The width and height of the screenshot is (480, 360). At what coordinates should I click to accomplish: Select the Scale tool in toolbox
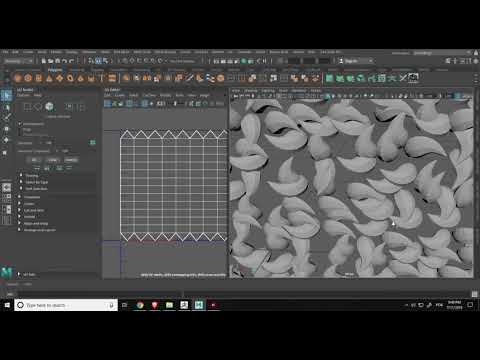click(x=5, y=153)
